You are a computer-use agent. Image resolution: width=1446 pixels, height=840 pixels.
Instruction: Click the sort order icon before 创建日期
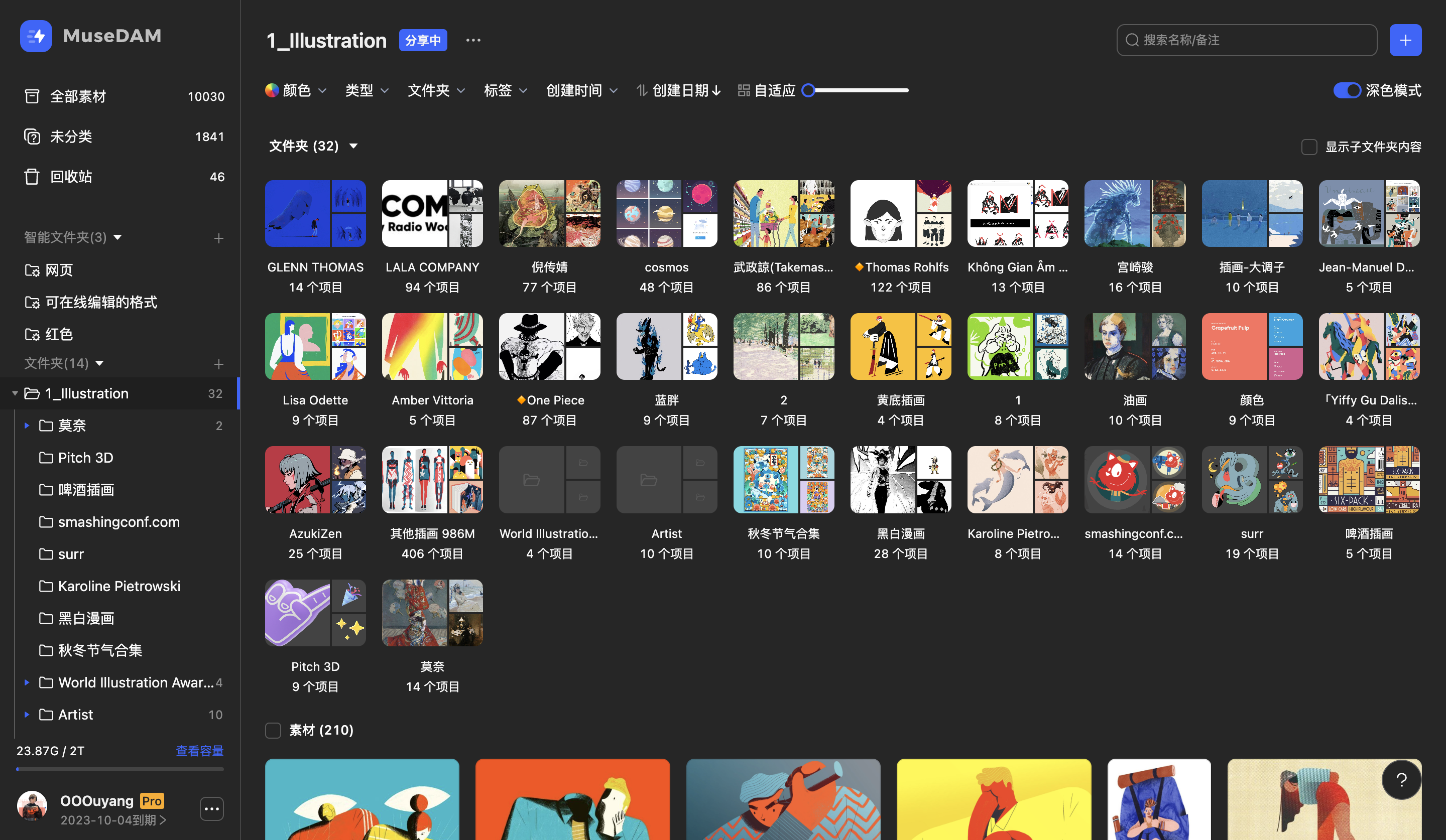(x=642, y=91)
